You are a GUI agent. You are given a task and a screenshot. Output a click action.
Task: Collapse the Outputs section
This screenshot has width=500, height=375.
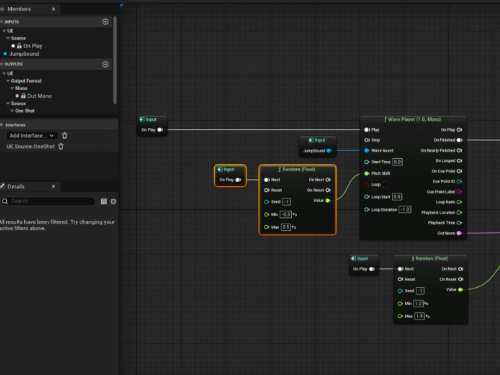(x=2, y=64)
